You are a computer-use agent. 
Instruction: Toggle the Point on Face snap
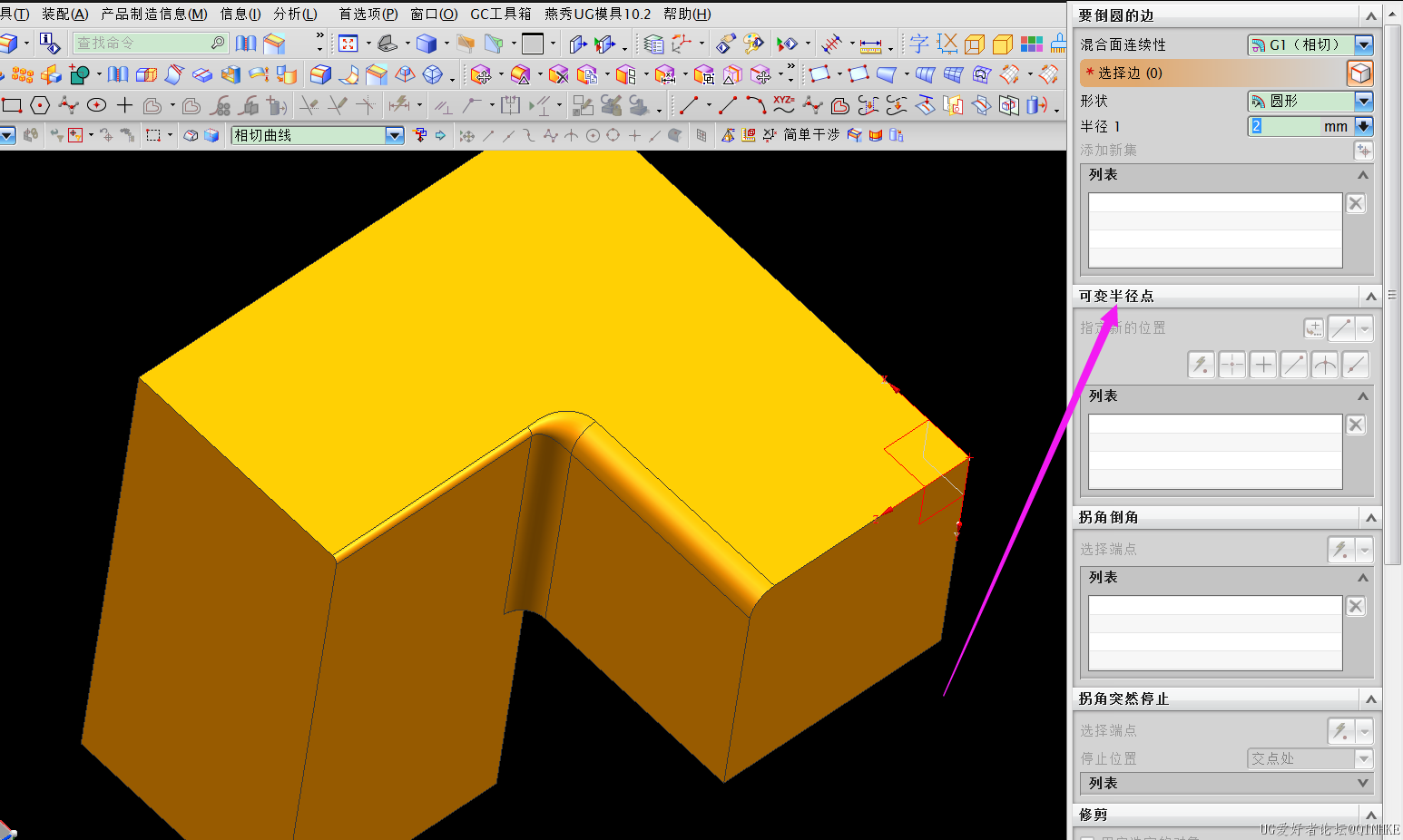(674, 135)
